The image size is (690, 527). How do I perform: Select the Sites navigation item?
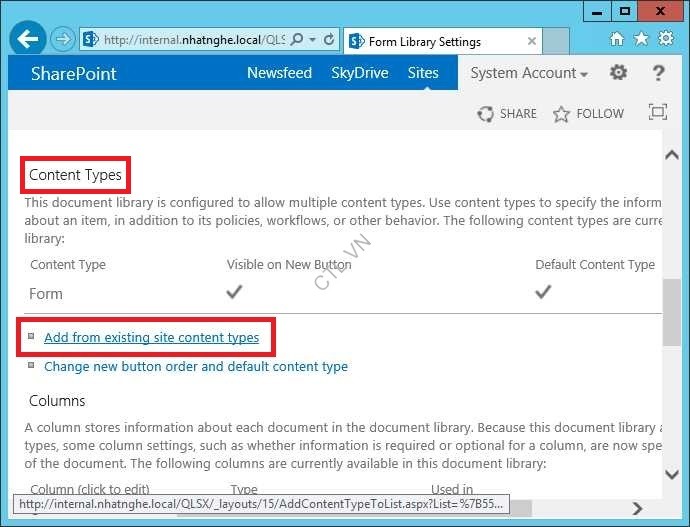(x=423, y=73)
